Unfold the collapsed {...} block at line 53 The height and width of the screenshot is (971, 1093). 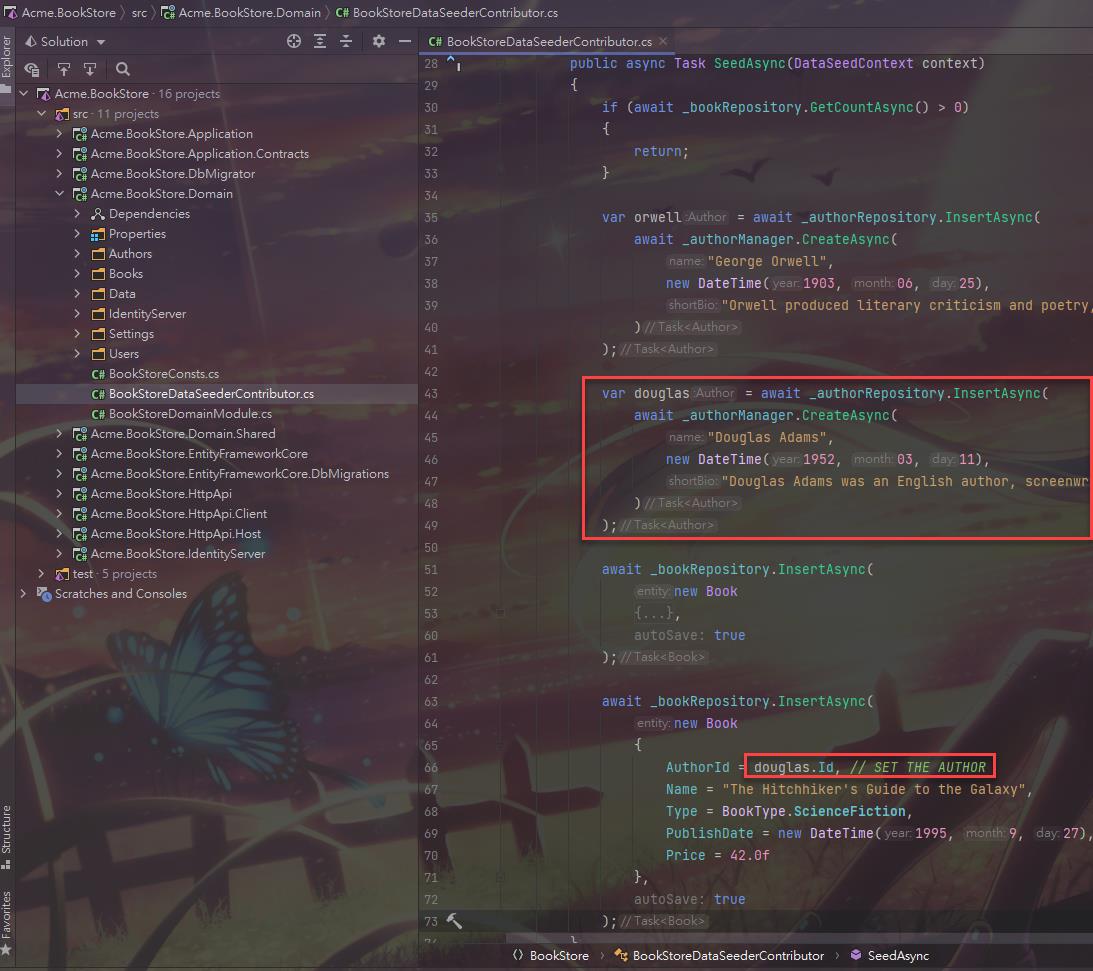tap(656, 613)
